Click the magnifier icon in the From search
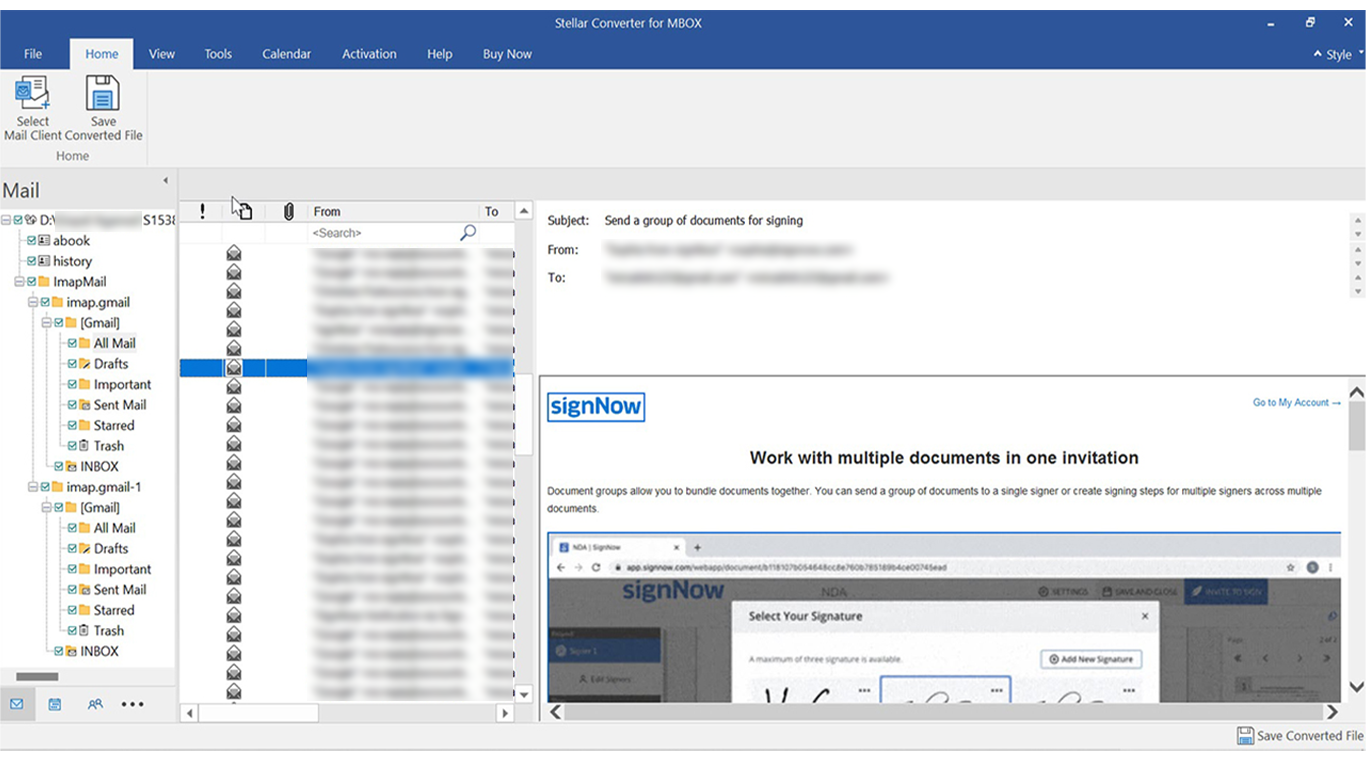1366x768 pixels. coord(468,232)
